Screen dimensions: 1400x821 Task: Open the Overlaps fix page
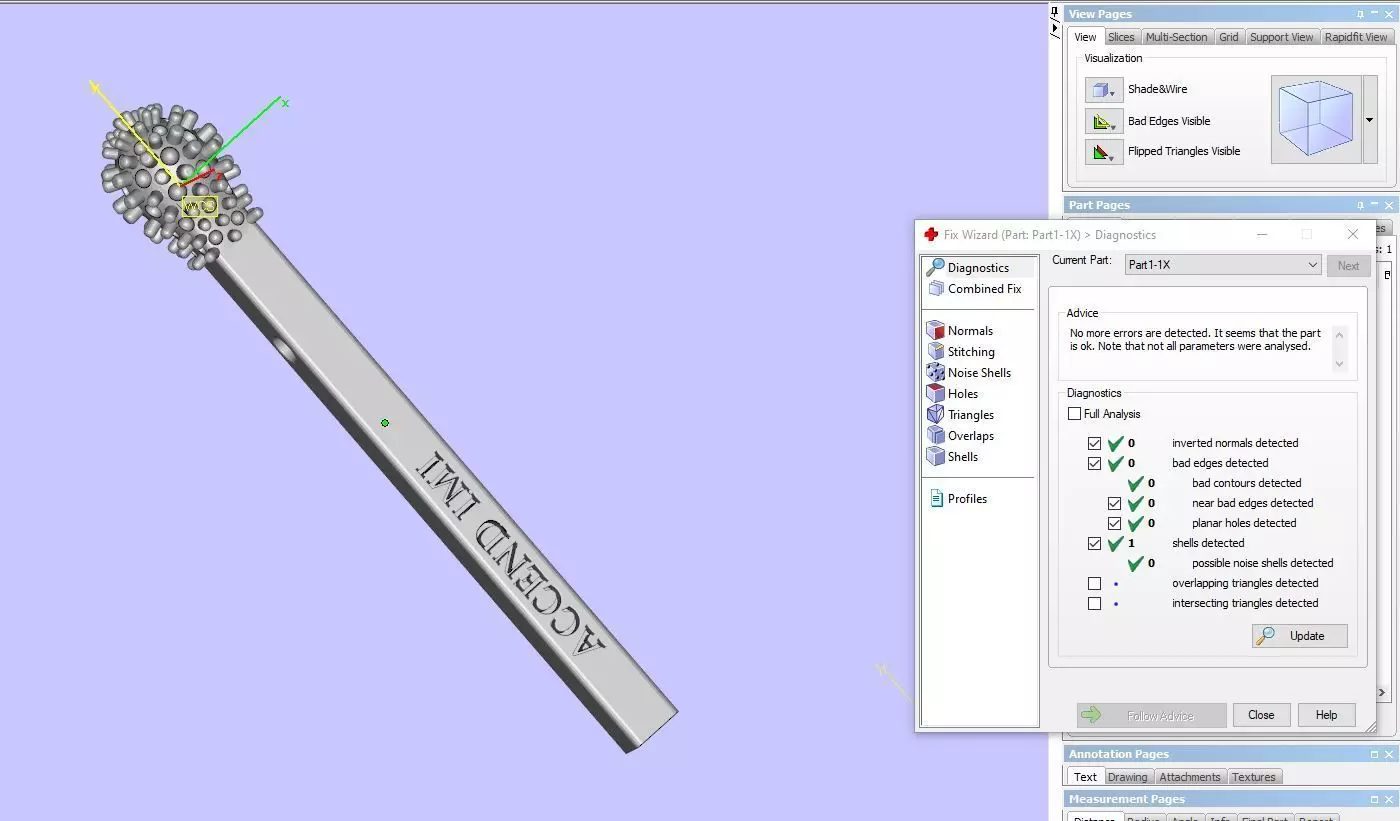[961, 435]
